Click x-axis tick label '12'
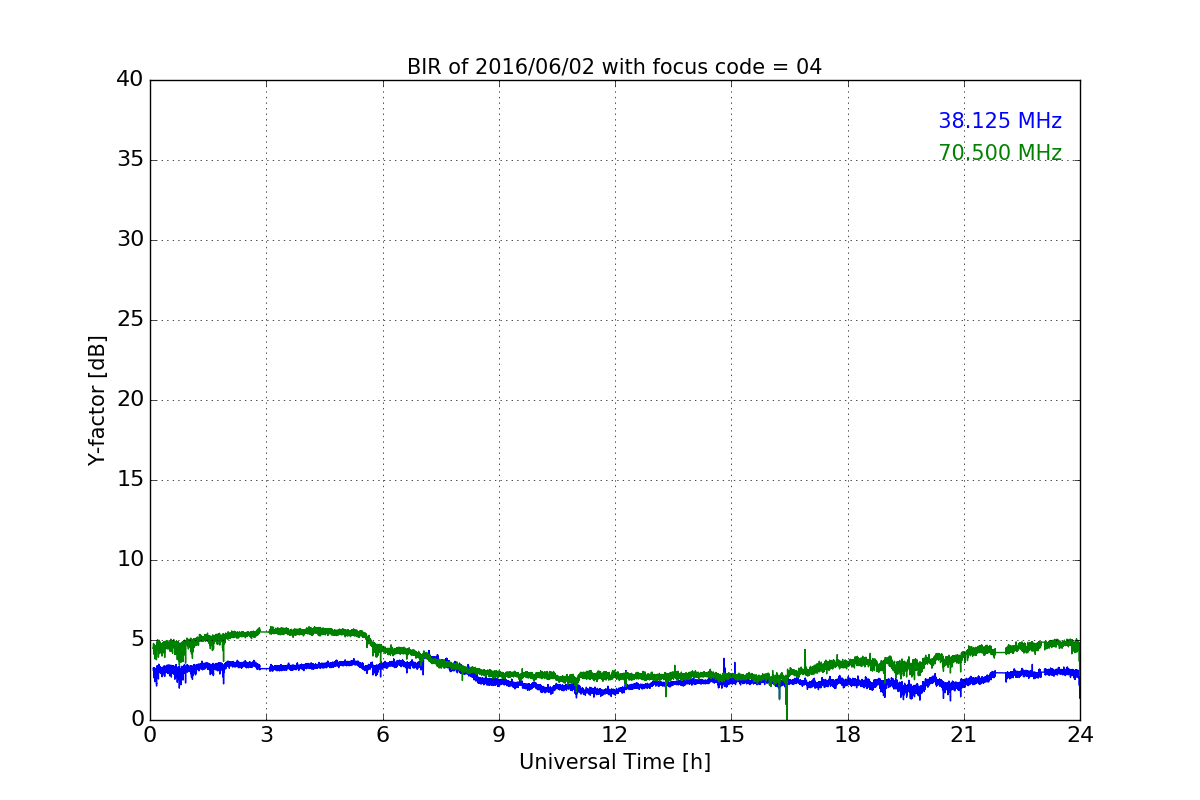The image size is (1200, 800). [615, 735]
